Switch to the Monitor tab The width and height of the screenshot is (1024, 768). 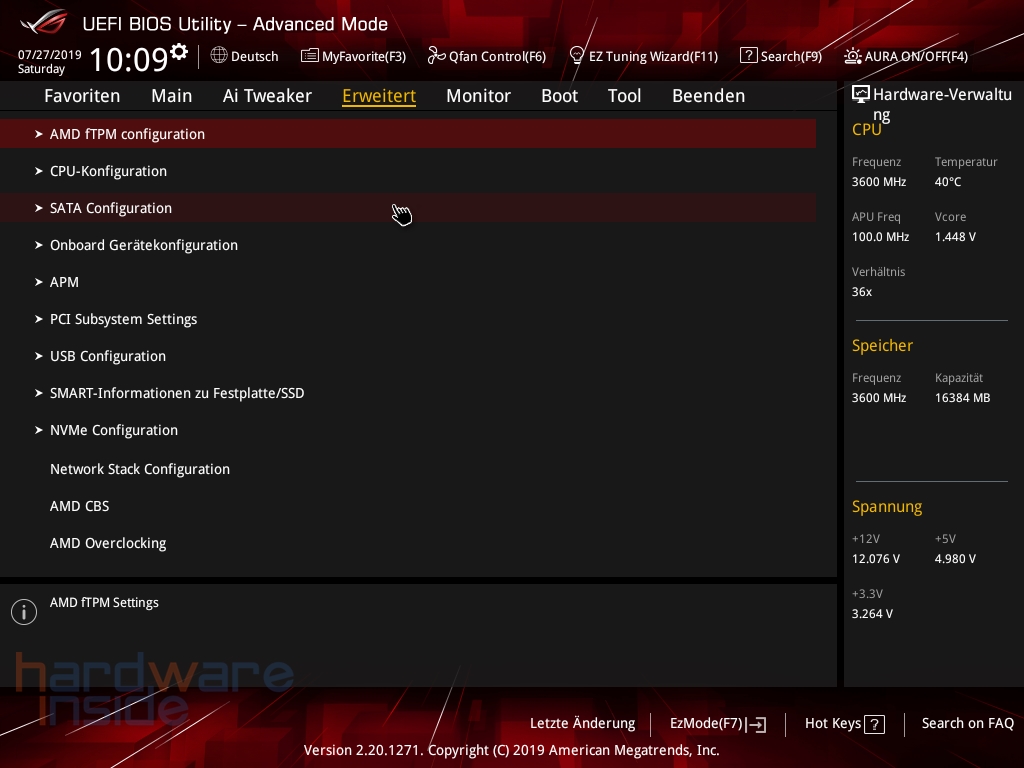click(478, 96)
